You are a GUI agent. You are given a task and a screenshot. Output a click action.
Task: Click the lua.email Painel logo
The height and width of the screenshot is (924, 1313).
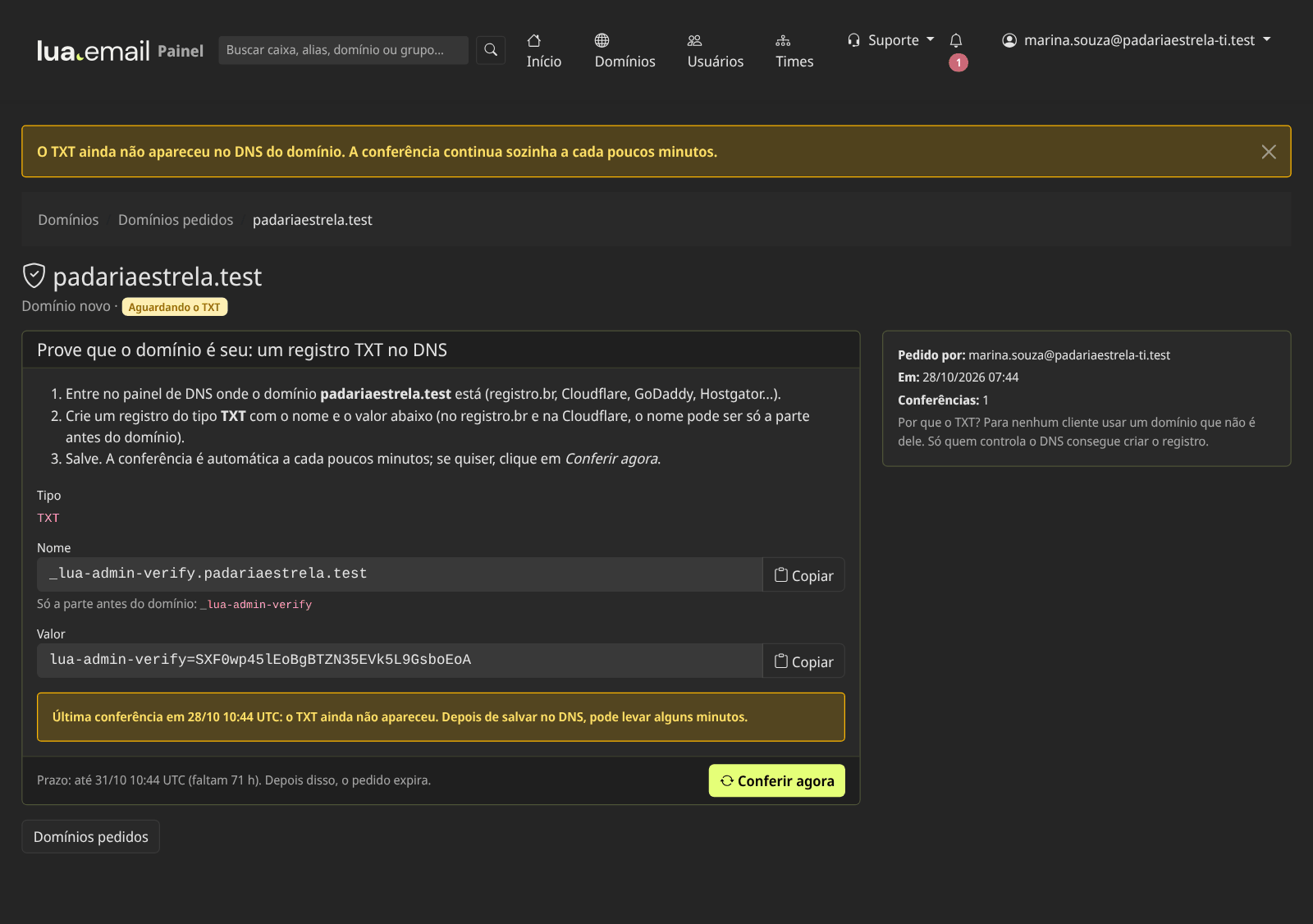coord(120,51)
